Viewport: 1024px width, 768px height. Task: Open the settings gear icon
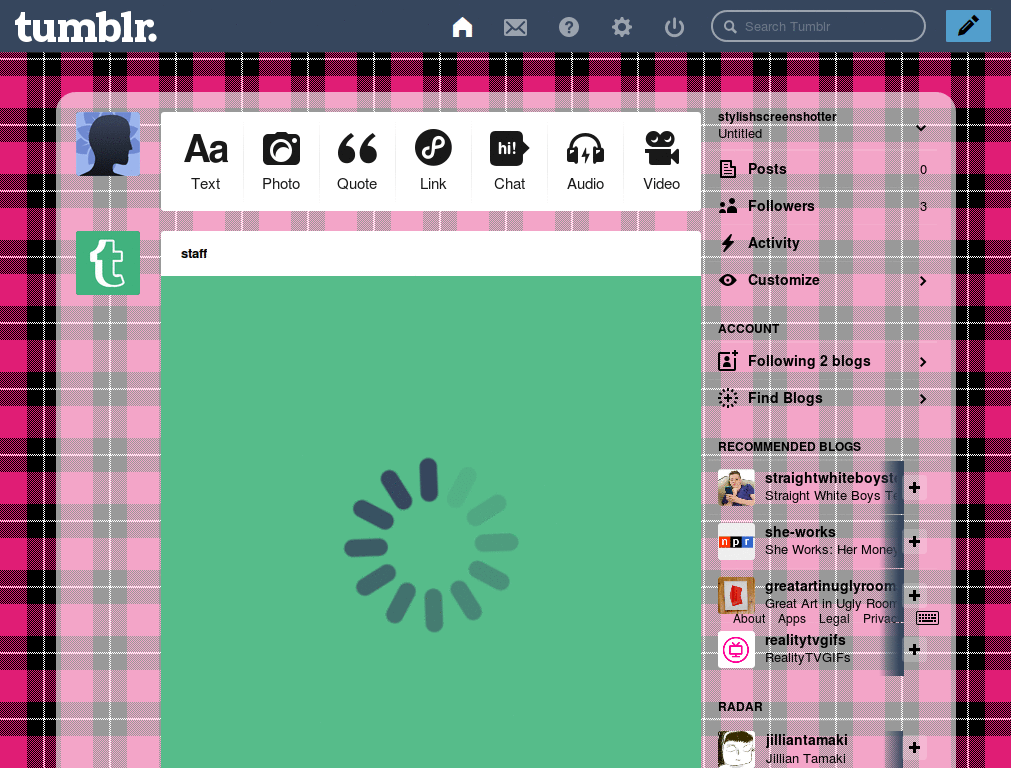point(622,27)
